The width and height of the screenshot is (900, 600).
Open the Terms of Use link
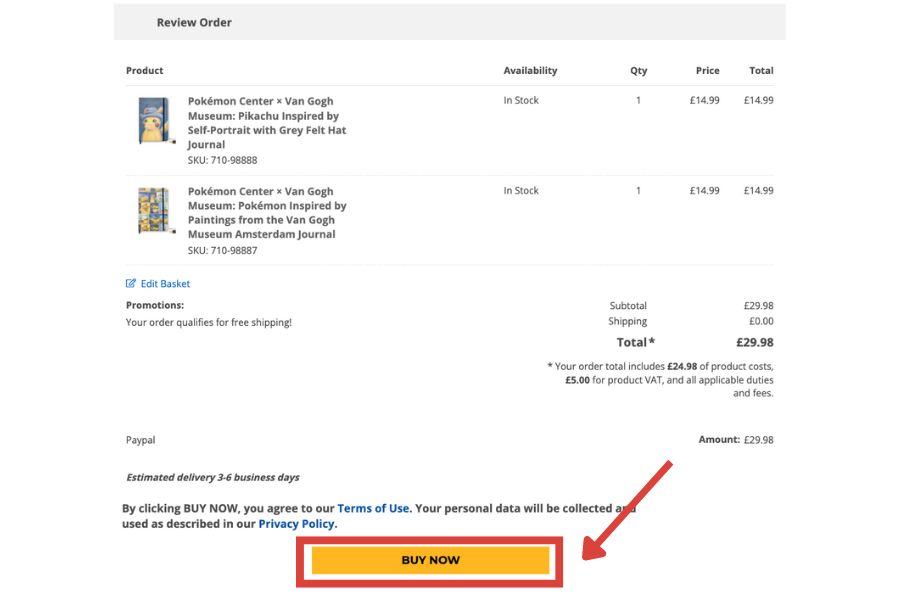(x=374, y=508)
